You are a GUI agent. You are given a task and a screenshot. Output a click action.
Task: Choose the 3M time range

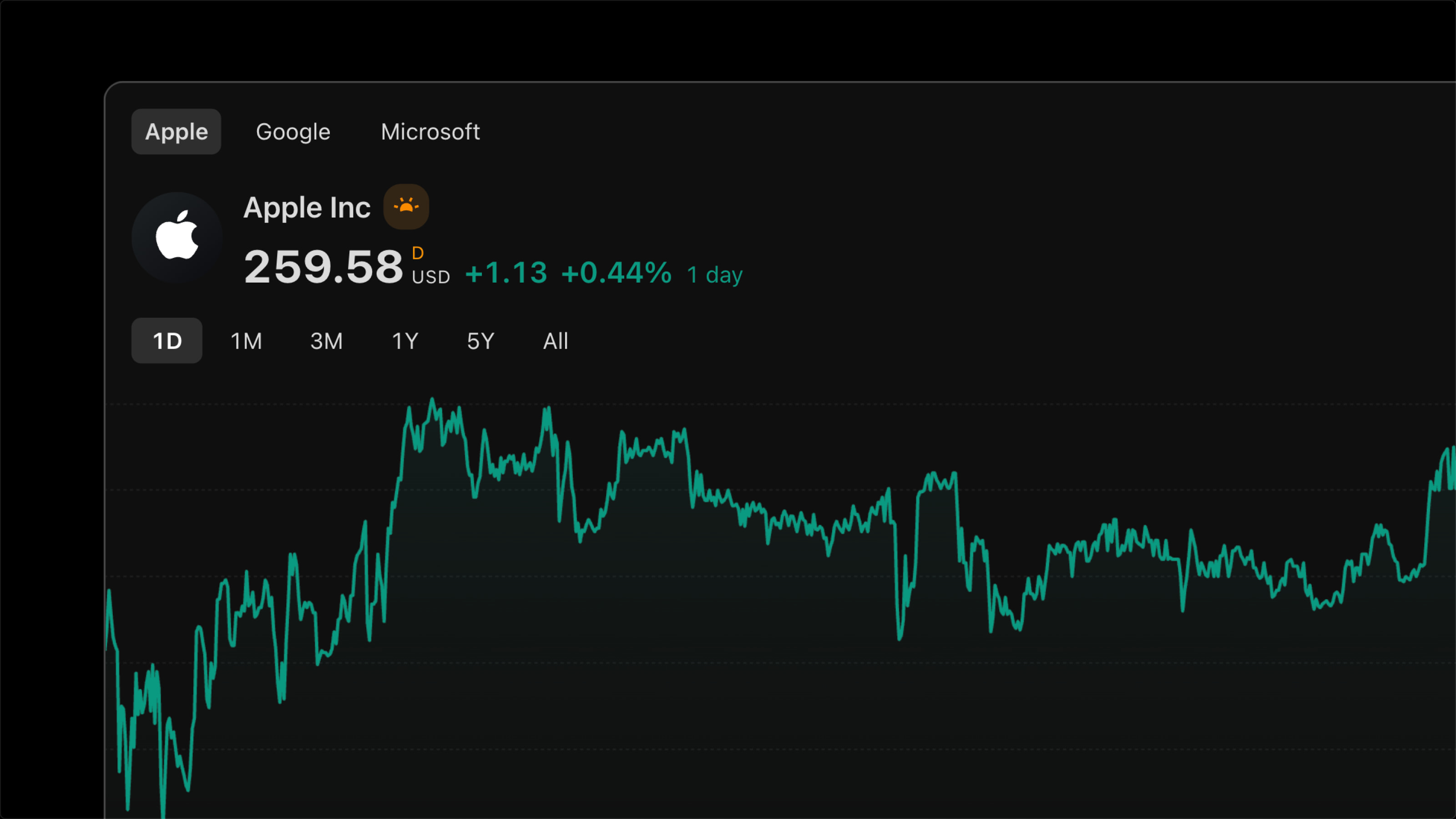pos(326,341)
